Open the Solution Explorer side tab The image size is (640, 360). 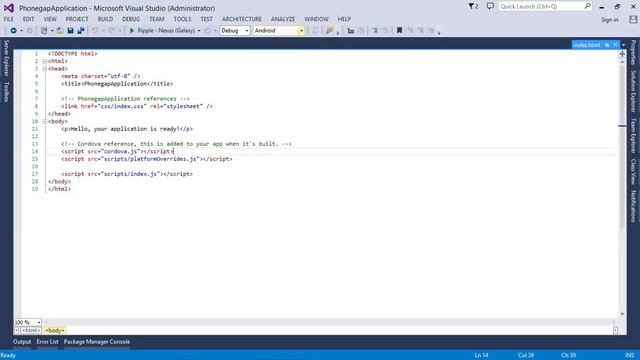click(x=633, y=91)
